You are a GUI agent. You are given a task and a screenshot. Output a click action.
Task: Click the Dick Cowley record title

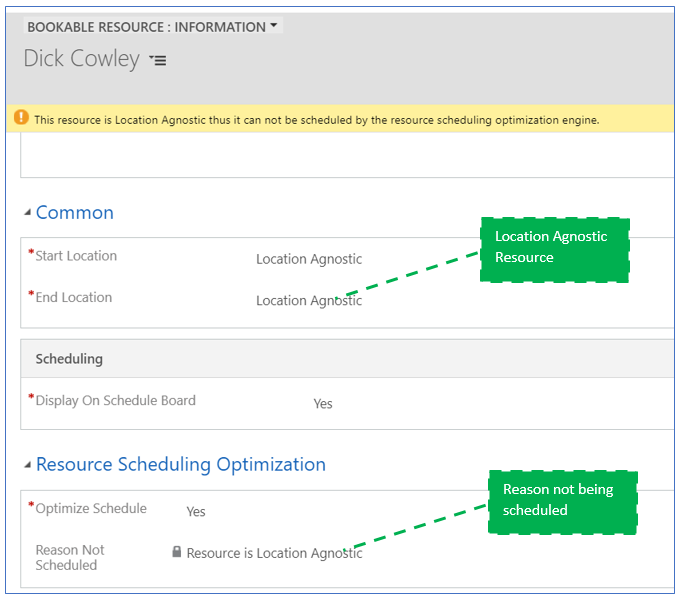pyautogui.click(x=82, y=59)
